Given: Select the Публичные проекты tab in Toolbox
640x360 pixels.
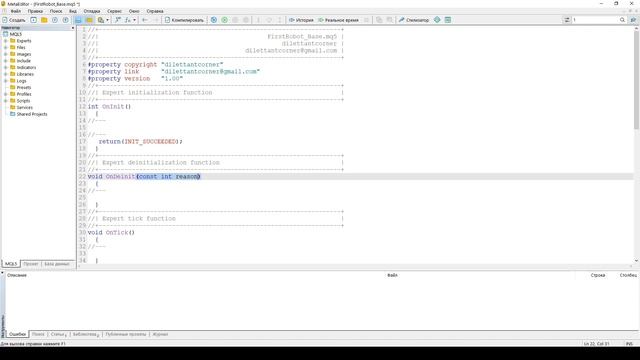Looking at the screenshot, I should pos(126,334).
